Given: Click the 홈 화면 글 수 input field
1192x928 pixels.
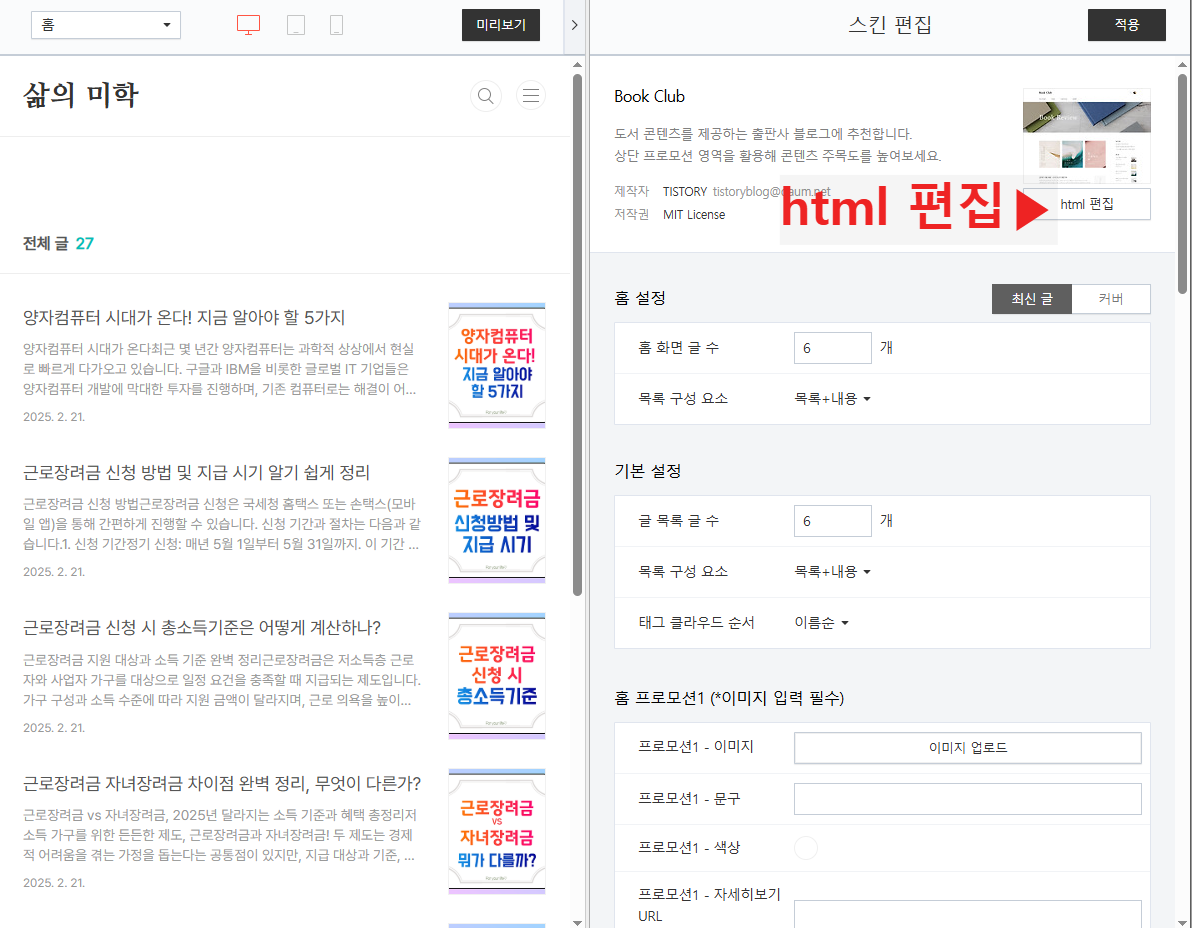Looking at the screenshot, I should tap(832, 347).
